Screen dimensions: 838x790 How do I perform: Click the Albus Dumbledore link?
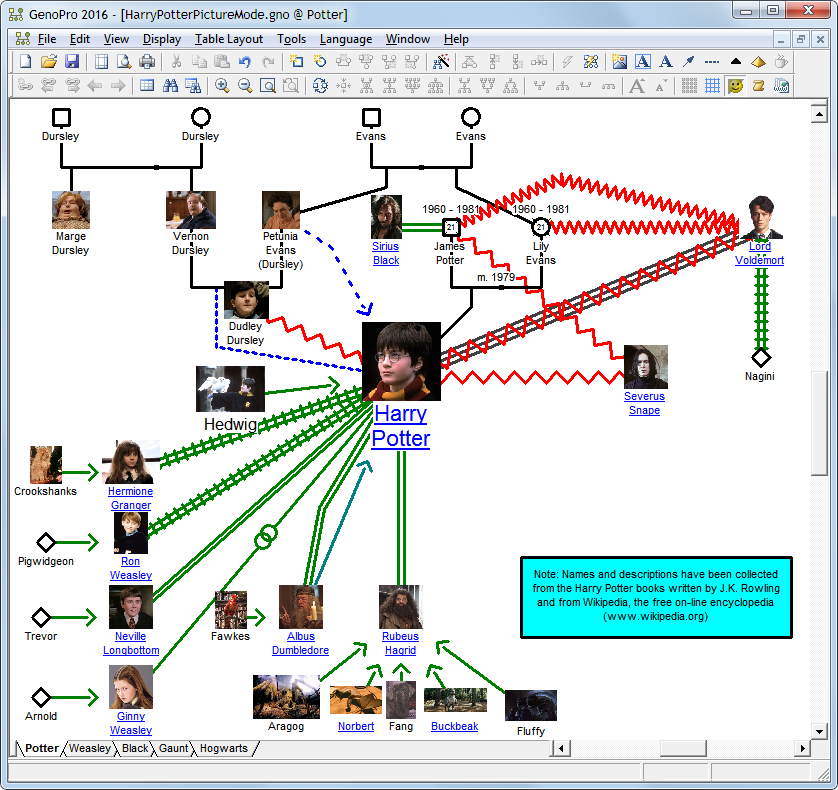pyautogui.click(x=300, y=644)
